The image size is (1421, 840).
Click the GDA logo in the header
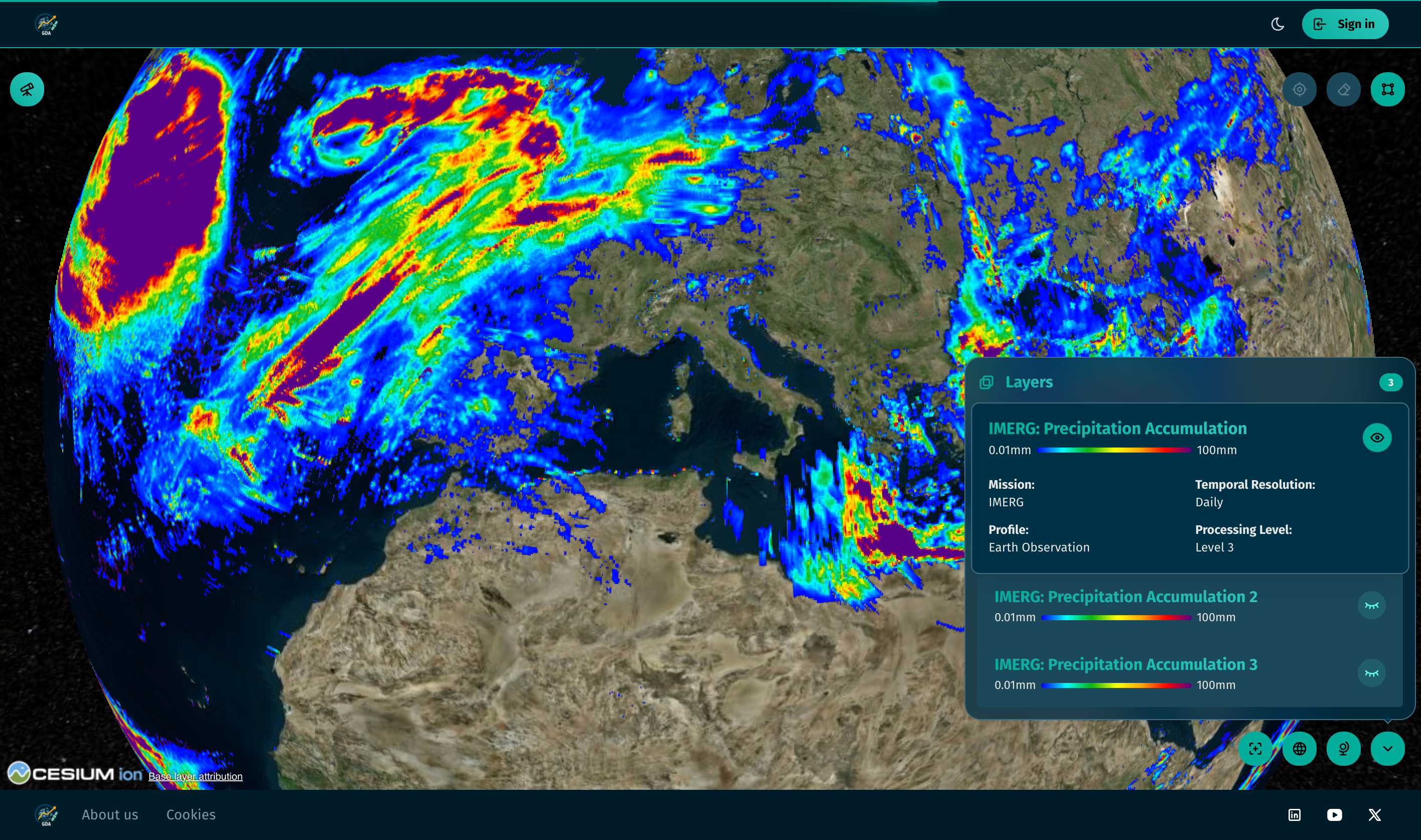[x=46, y=25]
